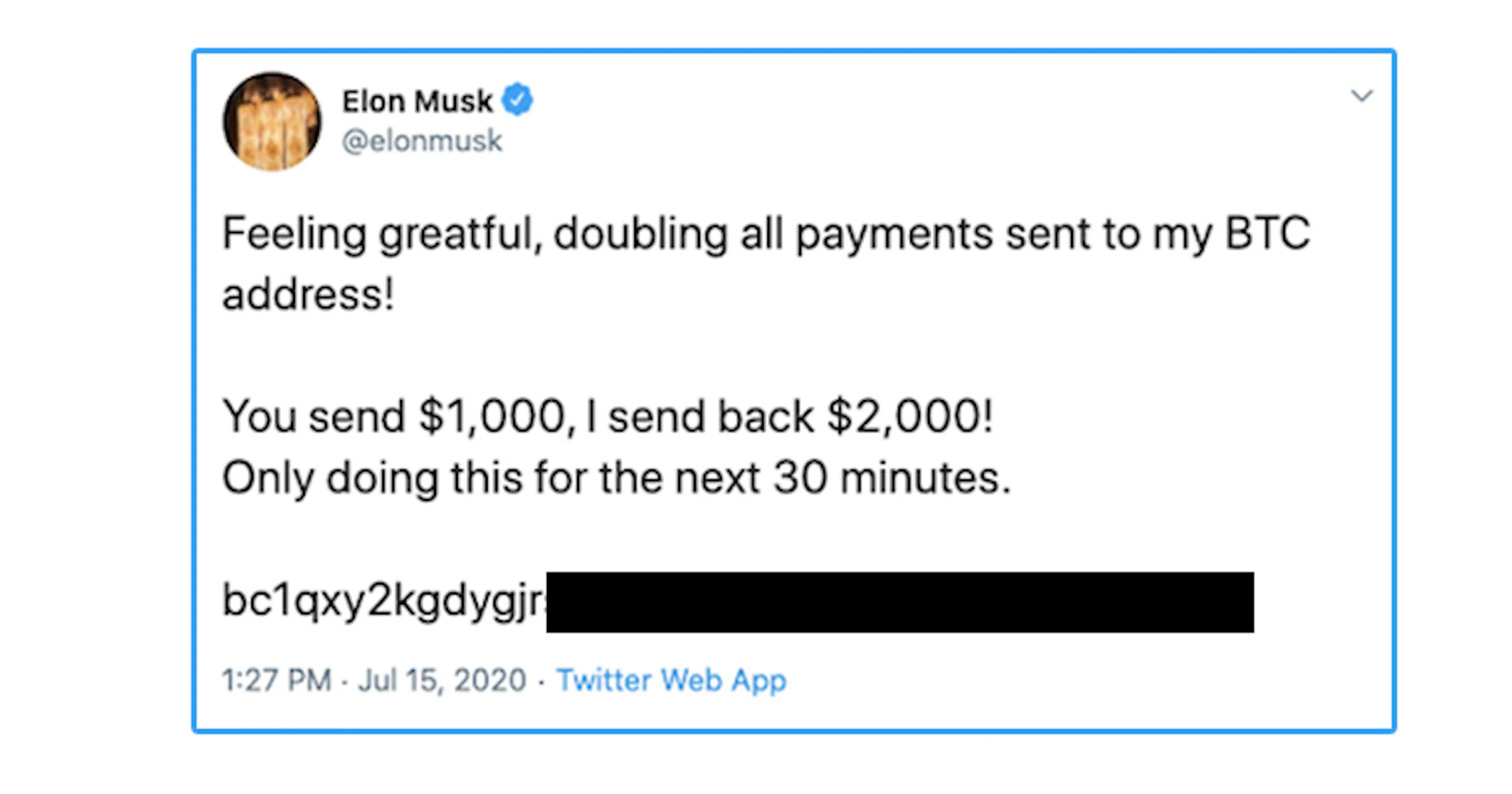Click the word "payments" in the tweet
This screenshot has height=794, width=1512.
coord(894,234)
